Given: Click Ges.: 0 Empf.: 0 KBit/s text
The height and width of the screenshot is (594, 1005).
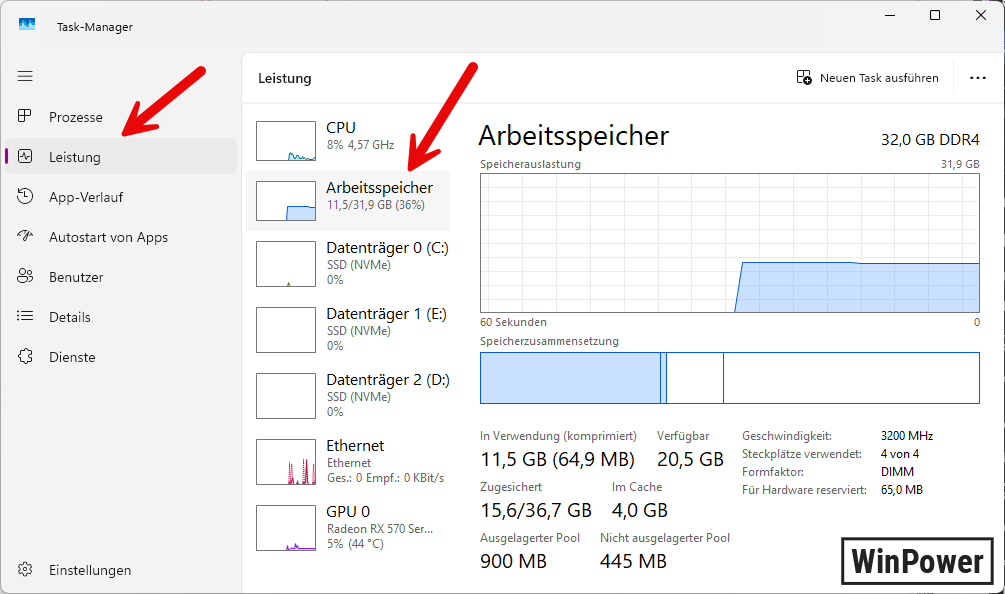Looking at the screenshot, I should click(x=385, y=478).
